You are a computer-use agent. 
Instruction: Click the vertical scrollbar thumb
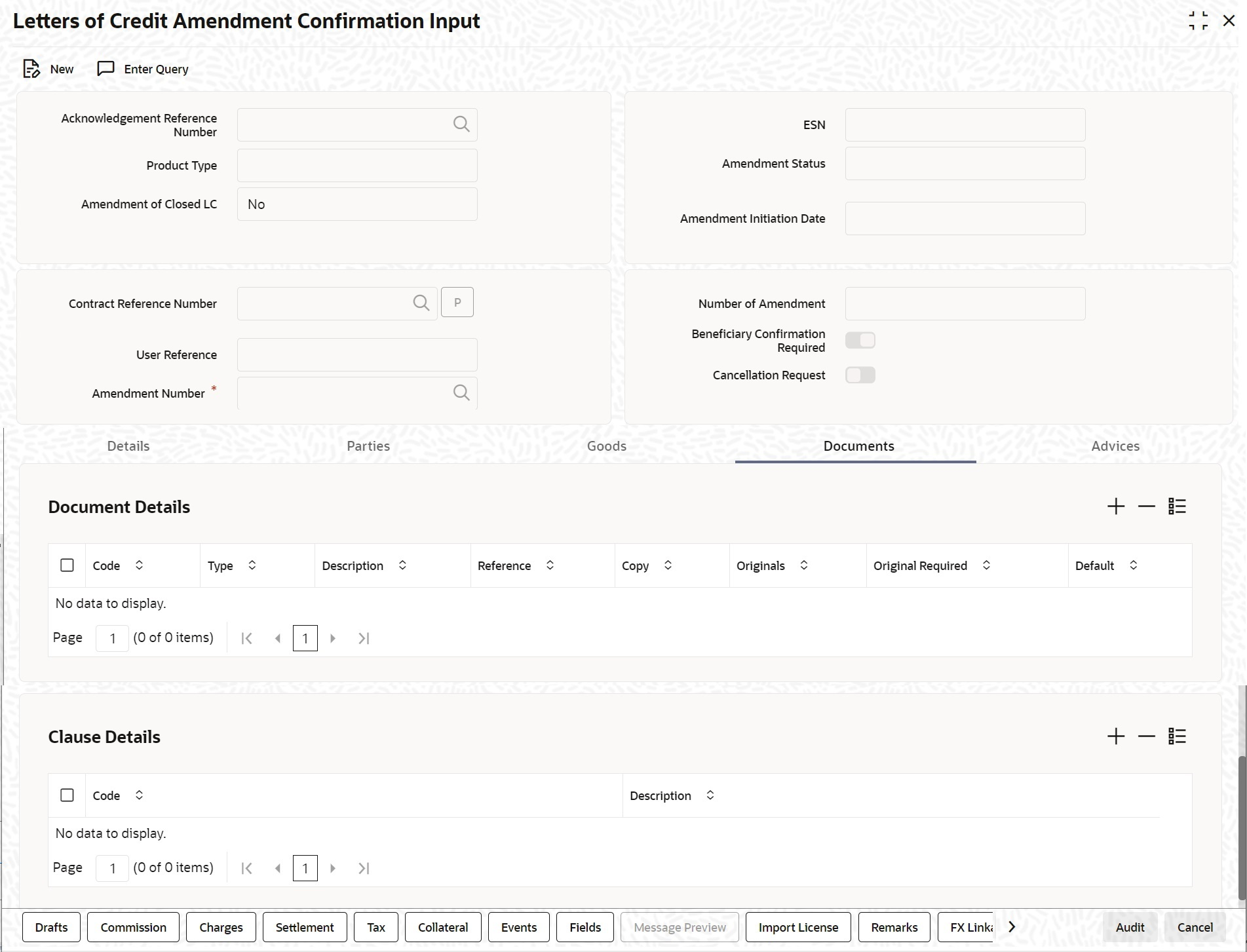point(1242,829)
